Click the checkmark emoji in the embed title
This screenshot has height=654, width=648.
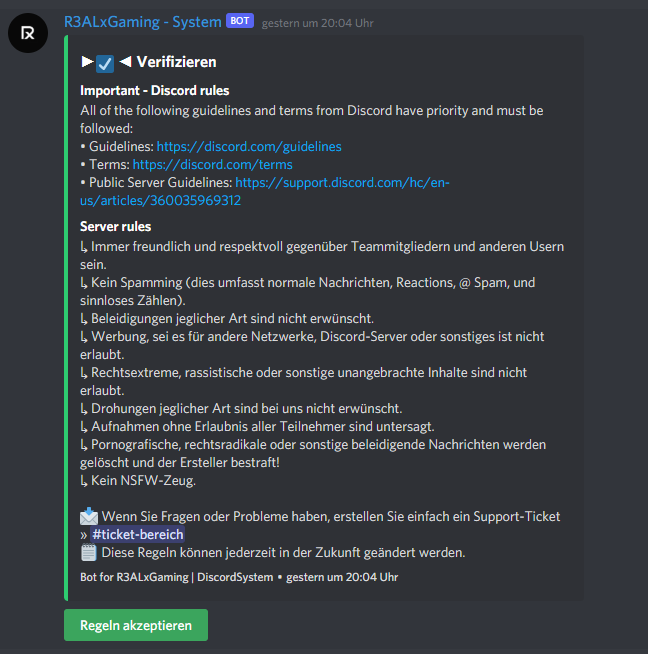105,63
